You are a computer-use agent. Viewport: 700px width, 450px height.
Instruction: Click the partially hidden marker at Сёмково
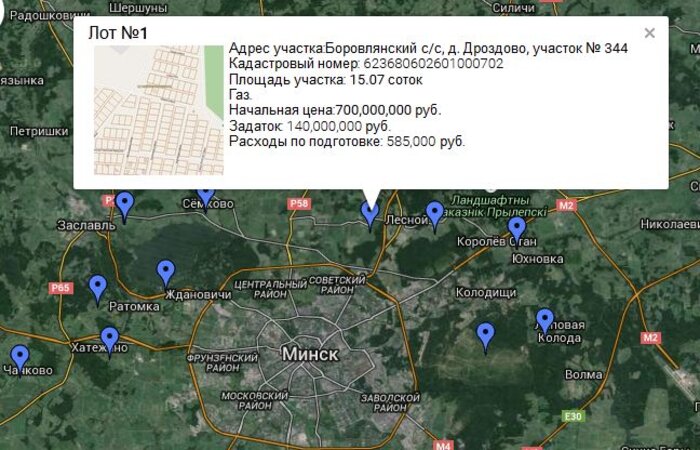point(205,194)
